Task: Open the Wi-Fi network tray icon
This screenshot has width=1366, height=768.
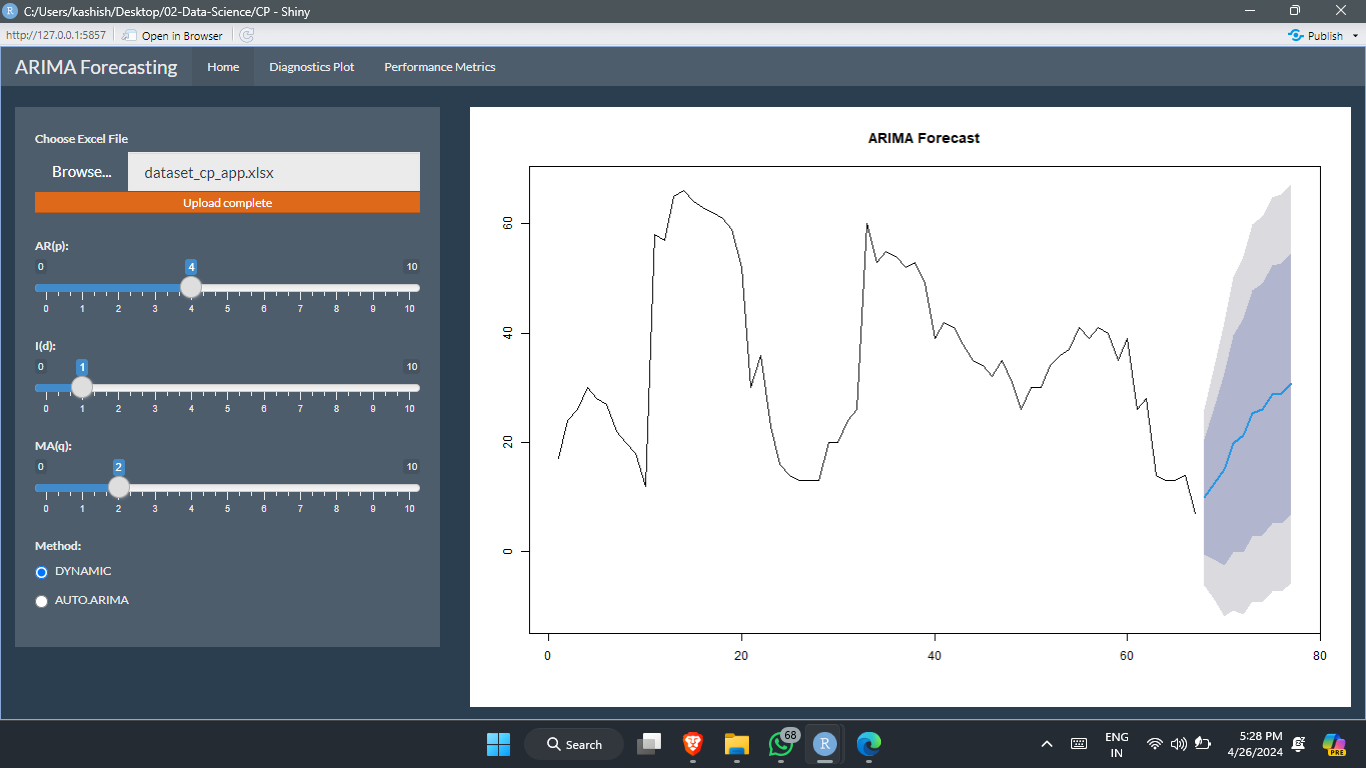Action: pyautogui.click(x=1155, y=744)
